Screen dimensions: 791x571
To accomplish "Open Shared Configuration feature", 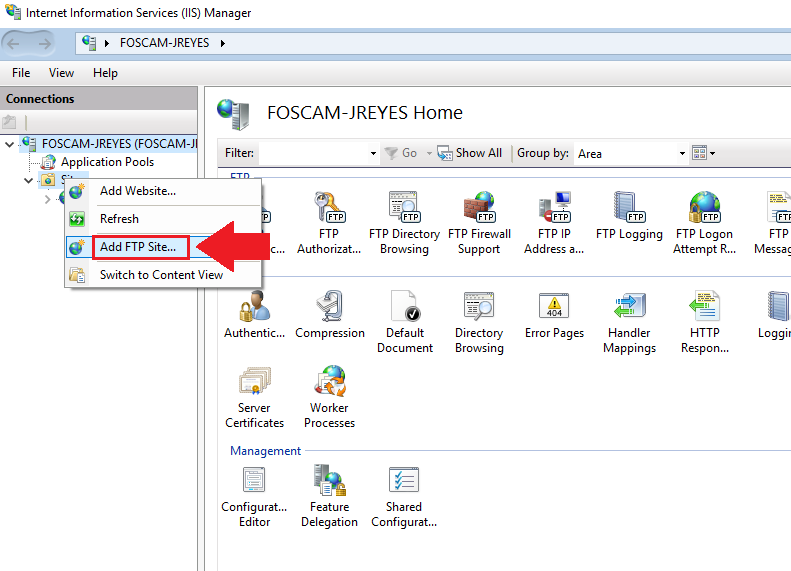I will (x=404, y=497).
